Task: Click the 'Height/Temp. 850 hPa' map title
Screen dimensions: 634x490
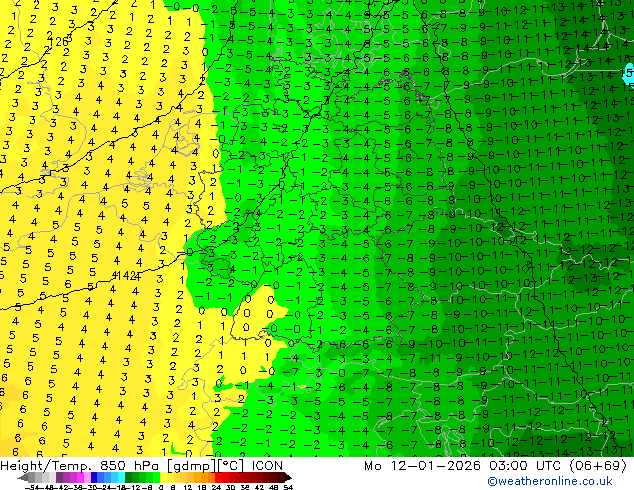Action: pos(79,466)
